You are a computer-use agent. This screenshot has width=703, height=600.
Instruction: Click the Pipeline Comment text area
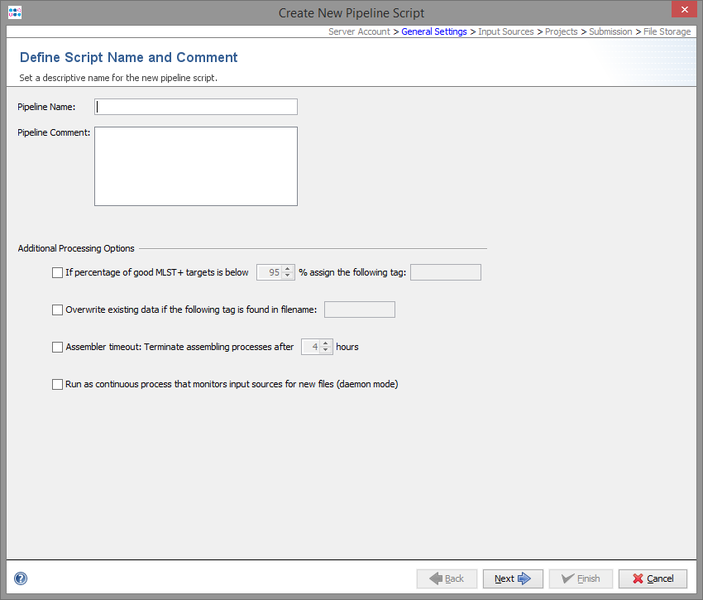pos(196,166)
